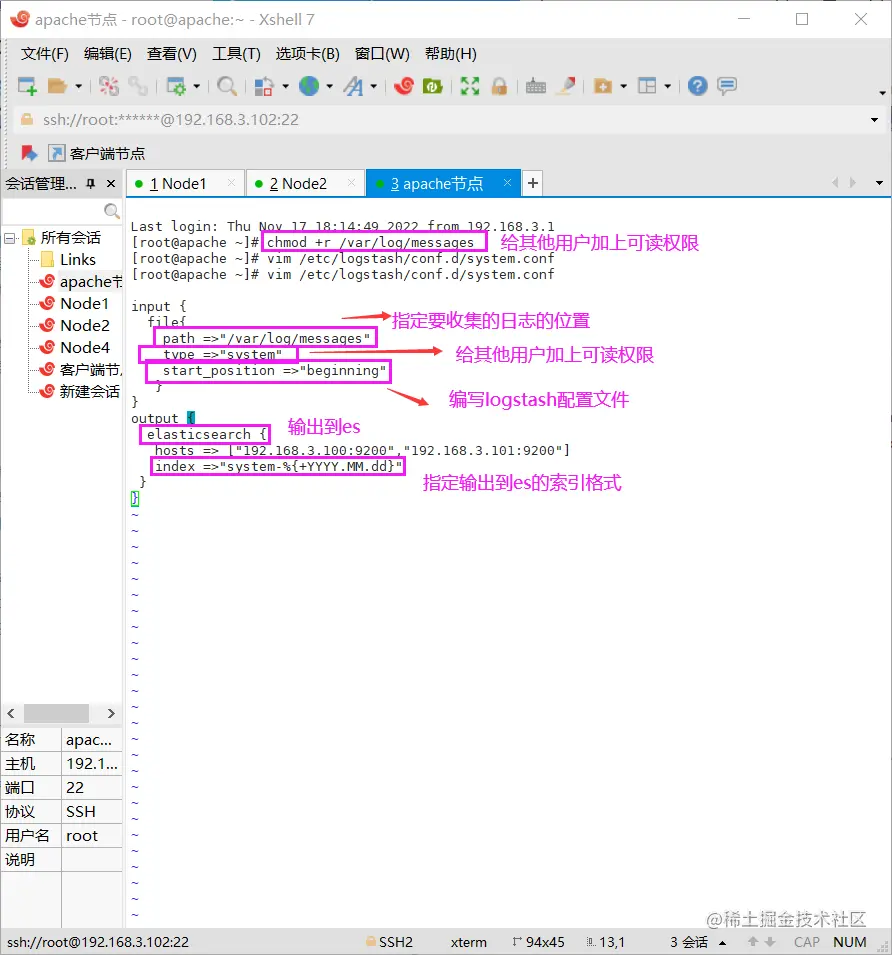Open the 窗口(W) menu
The image size is (892, 955).
tap(382, 54)
